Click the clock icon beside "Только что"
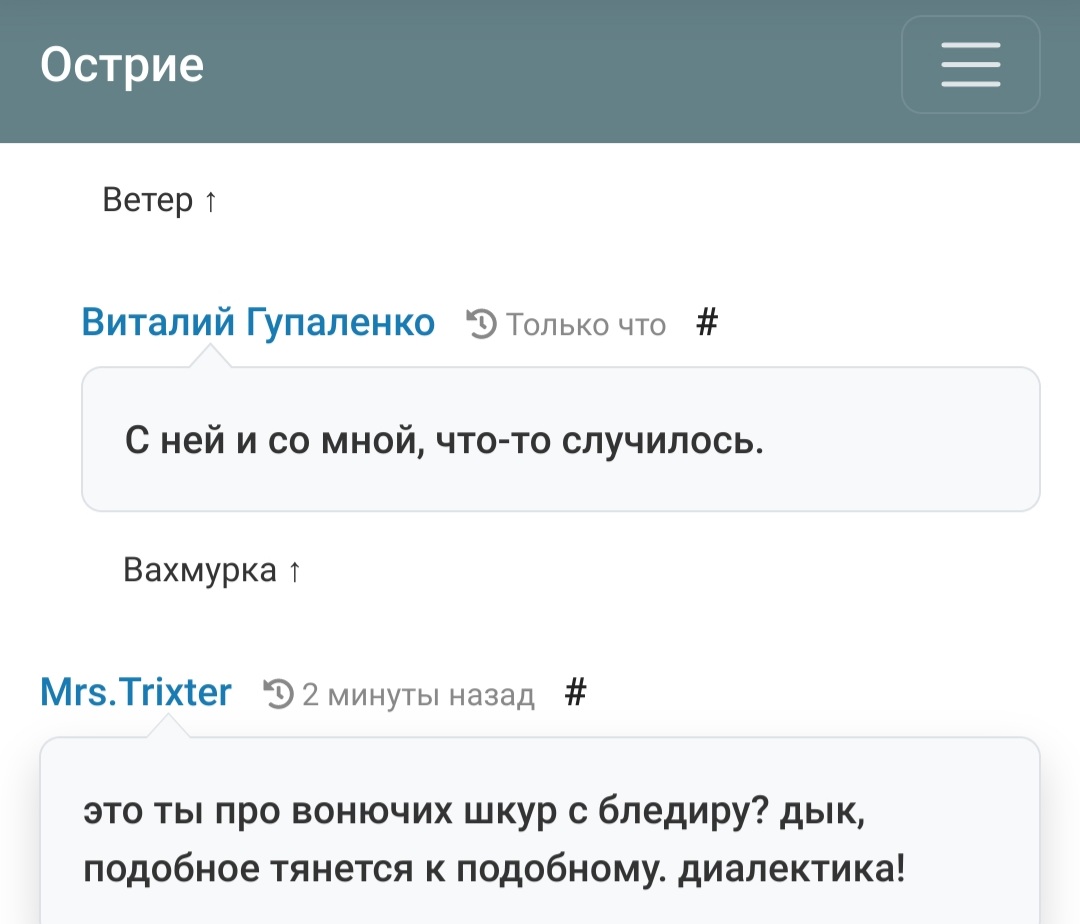The height and width of the screenshot is (924, 1080). pyautogui.click(x=481, y=324)
